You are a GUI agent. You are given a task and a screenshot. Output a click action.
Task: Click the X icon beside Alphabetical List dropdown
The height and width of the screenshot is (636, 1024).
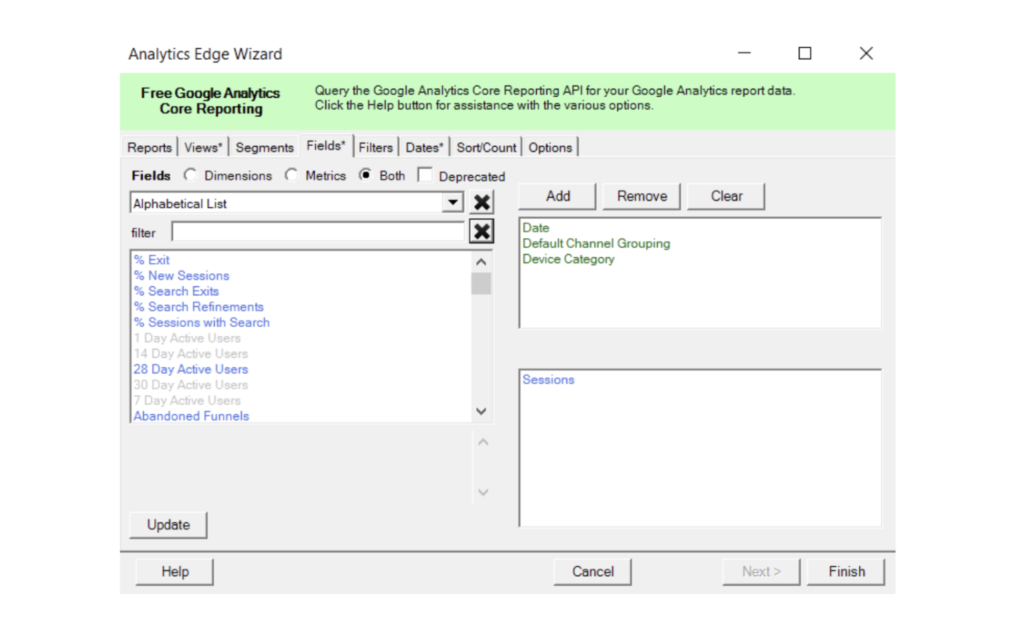click(x=482, y=203)
